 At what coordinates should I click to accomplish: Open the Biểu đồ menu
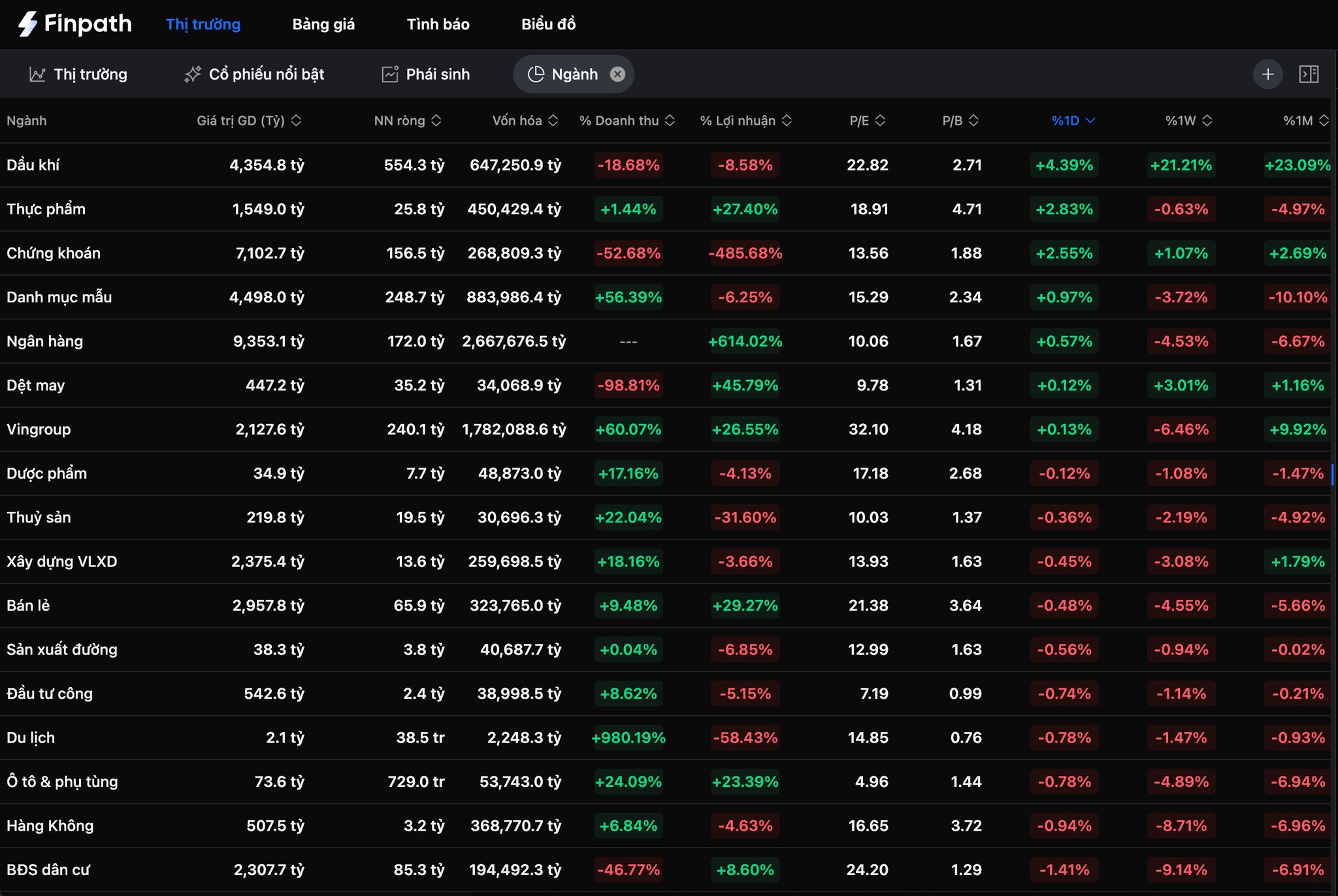[548, 25]
